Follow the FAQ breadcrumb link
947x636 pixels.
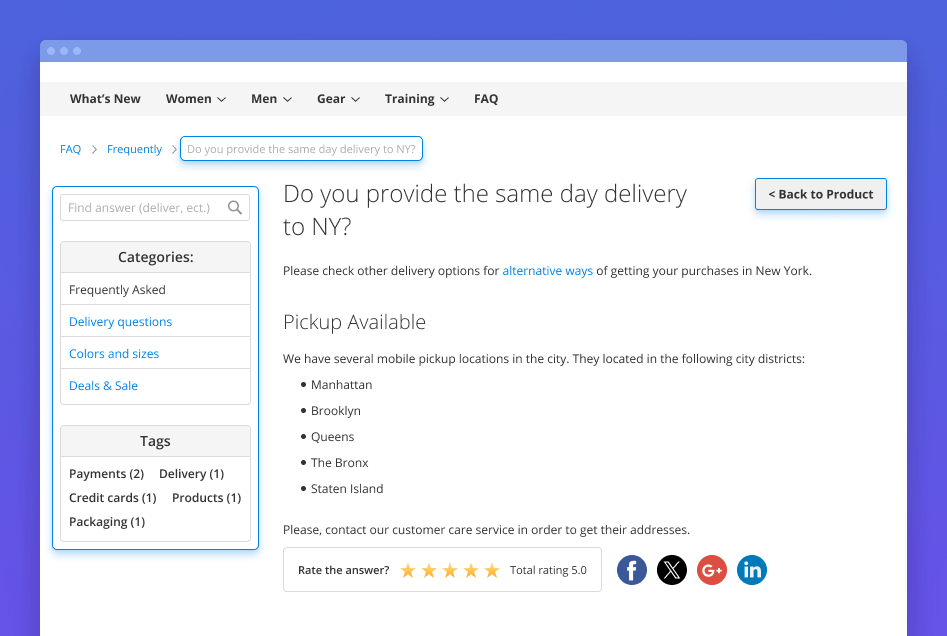tap(70, 149)
